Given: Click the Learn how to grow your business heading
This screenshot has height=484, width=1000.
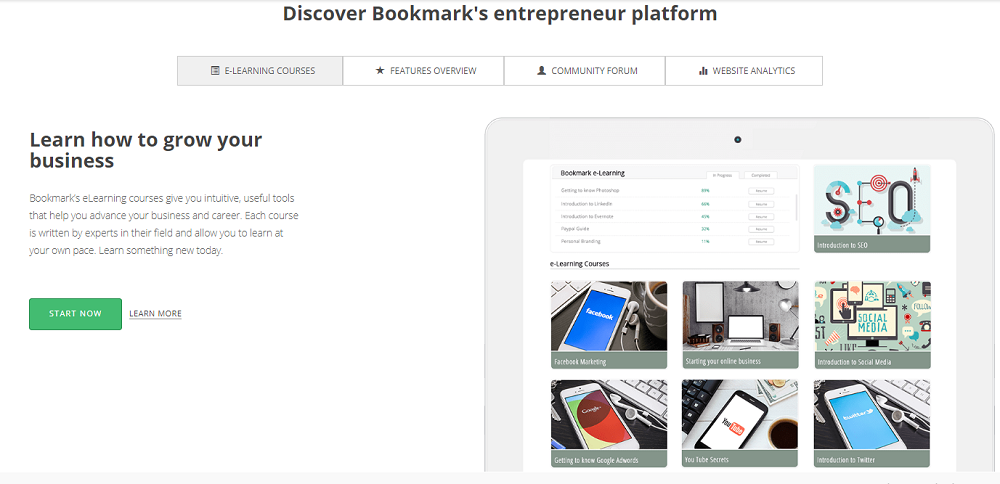Looking at the screenshot, I should (145, 150).
